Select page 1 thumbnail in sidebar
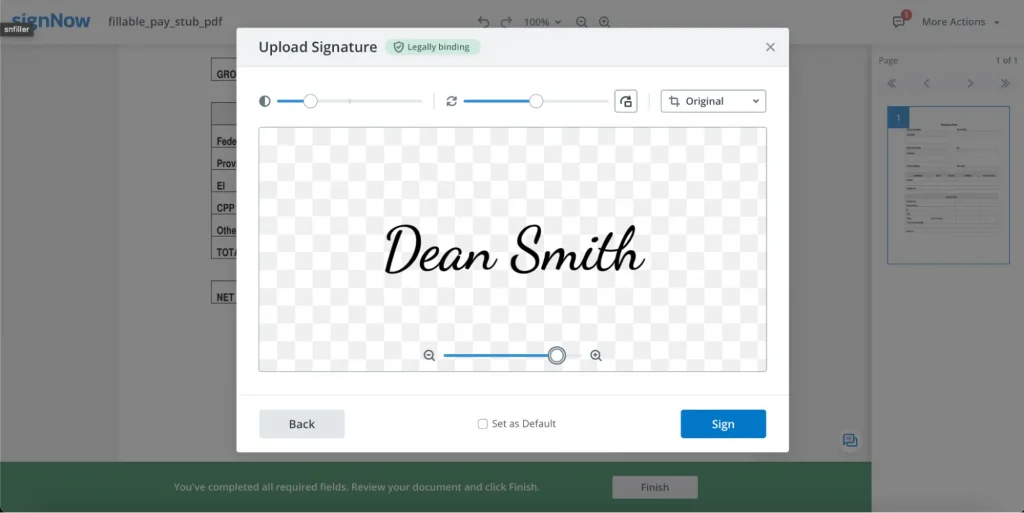The width and height of the screenshot is (1024, 513). [948, 185]
